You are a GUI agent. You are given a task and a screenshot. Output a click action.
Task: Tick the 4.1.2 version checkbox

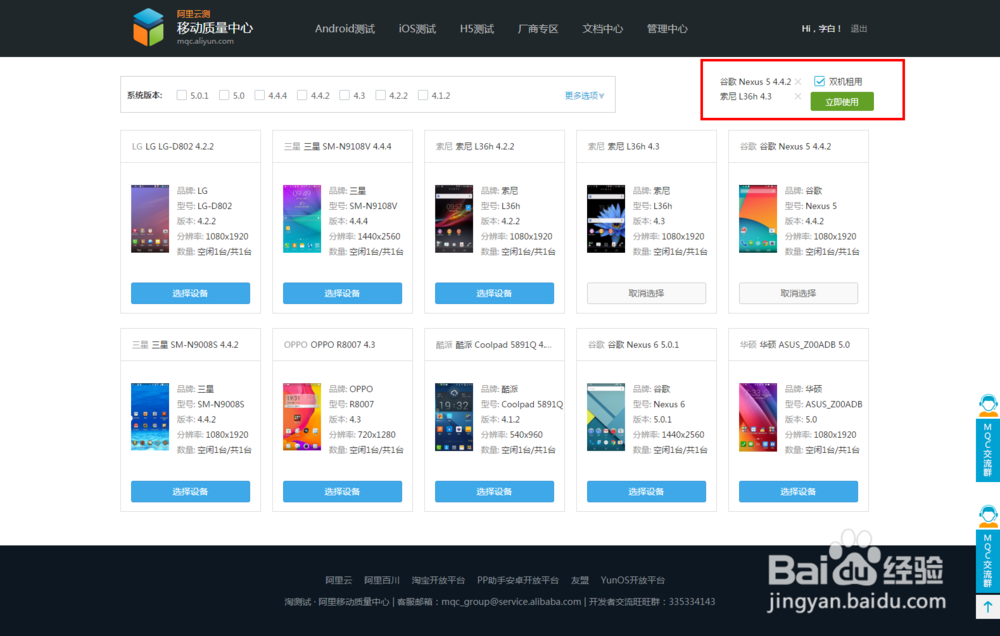[x=423, y=95]
